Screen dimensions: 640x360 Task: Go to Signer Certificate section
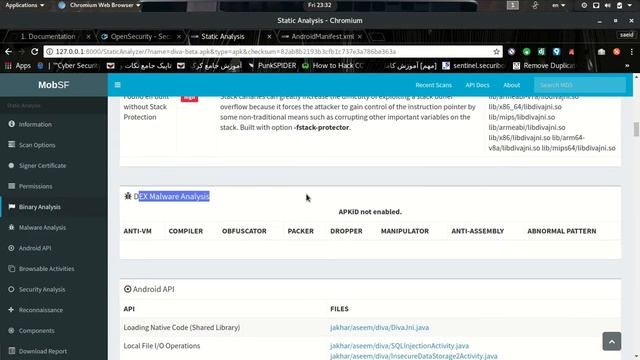(42, 165)
